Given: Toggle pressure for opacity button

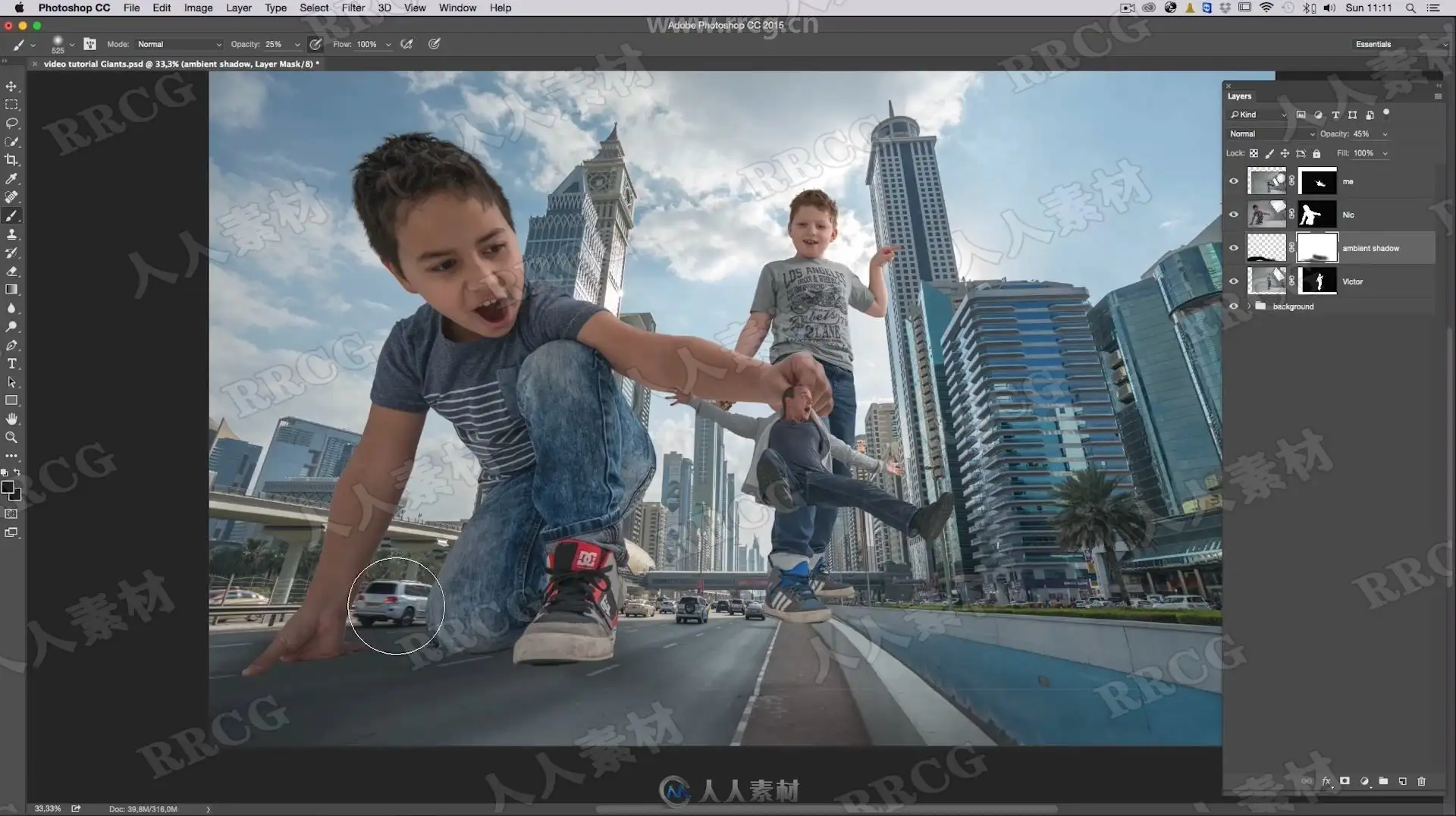Looking at the screenshot, I should [315, 44].
